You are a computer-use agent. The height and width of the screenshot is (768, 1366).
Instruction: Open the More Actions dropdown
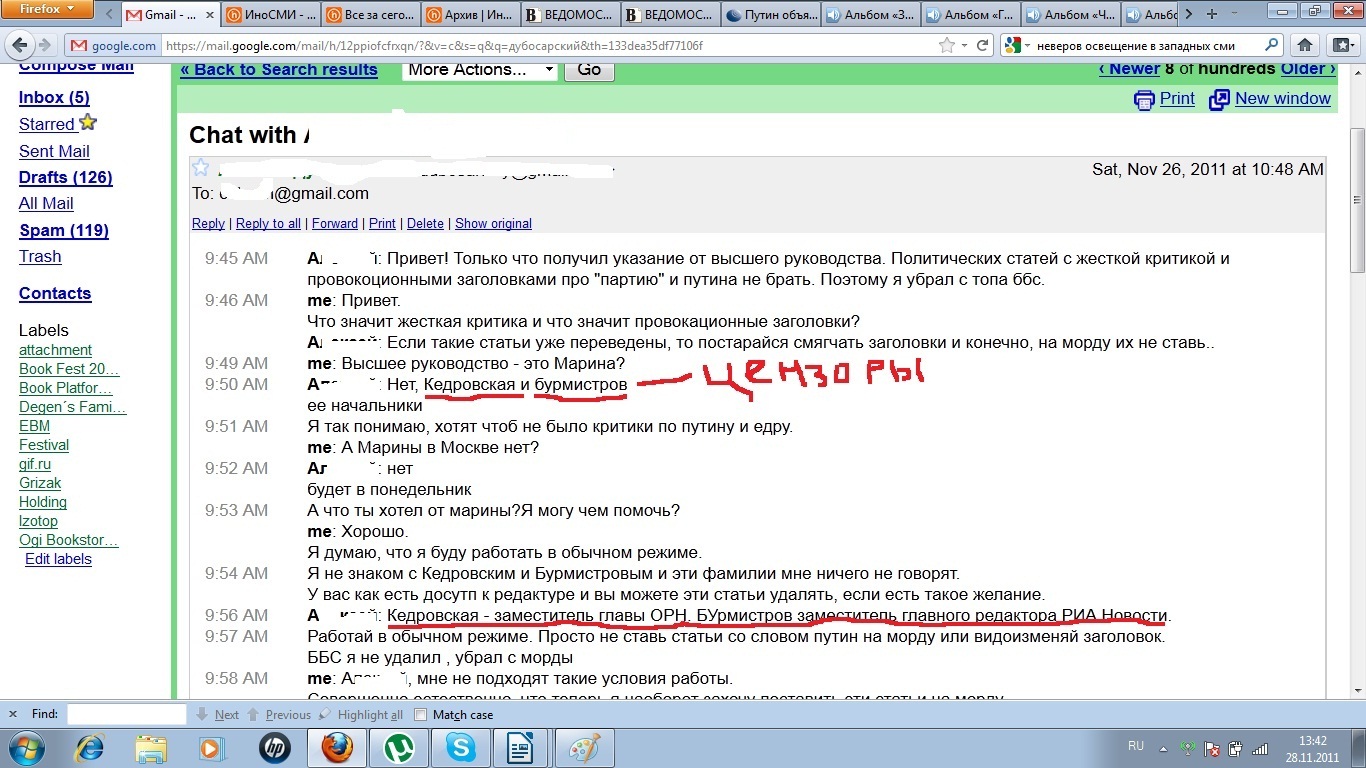(480, 70)
